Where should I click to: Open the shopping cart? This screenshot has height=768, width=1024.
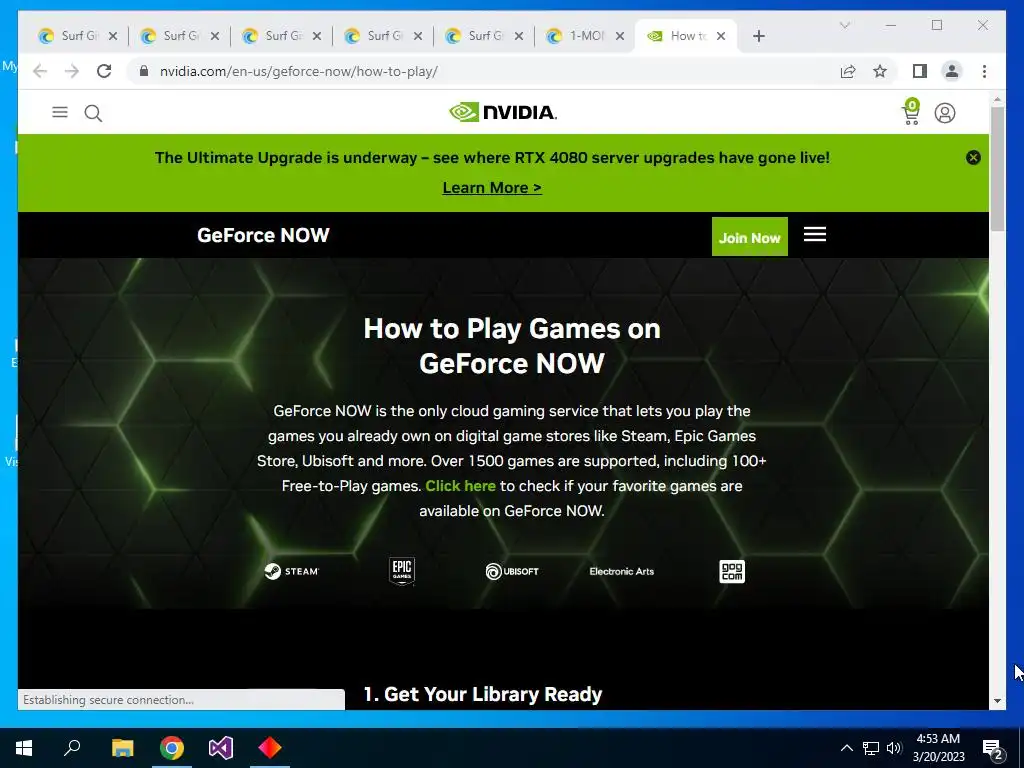pos(911,112)
